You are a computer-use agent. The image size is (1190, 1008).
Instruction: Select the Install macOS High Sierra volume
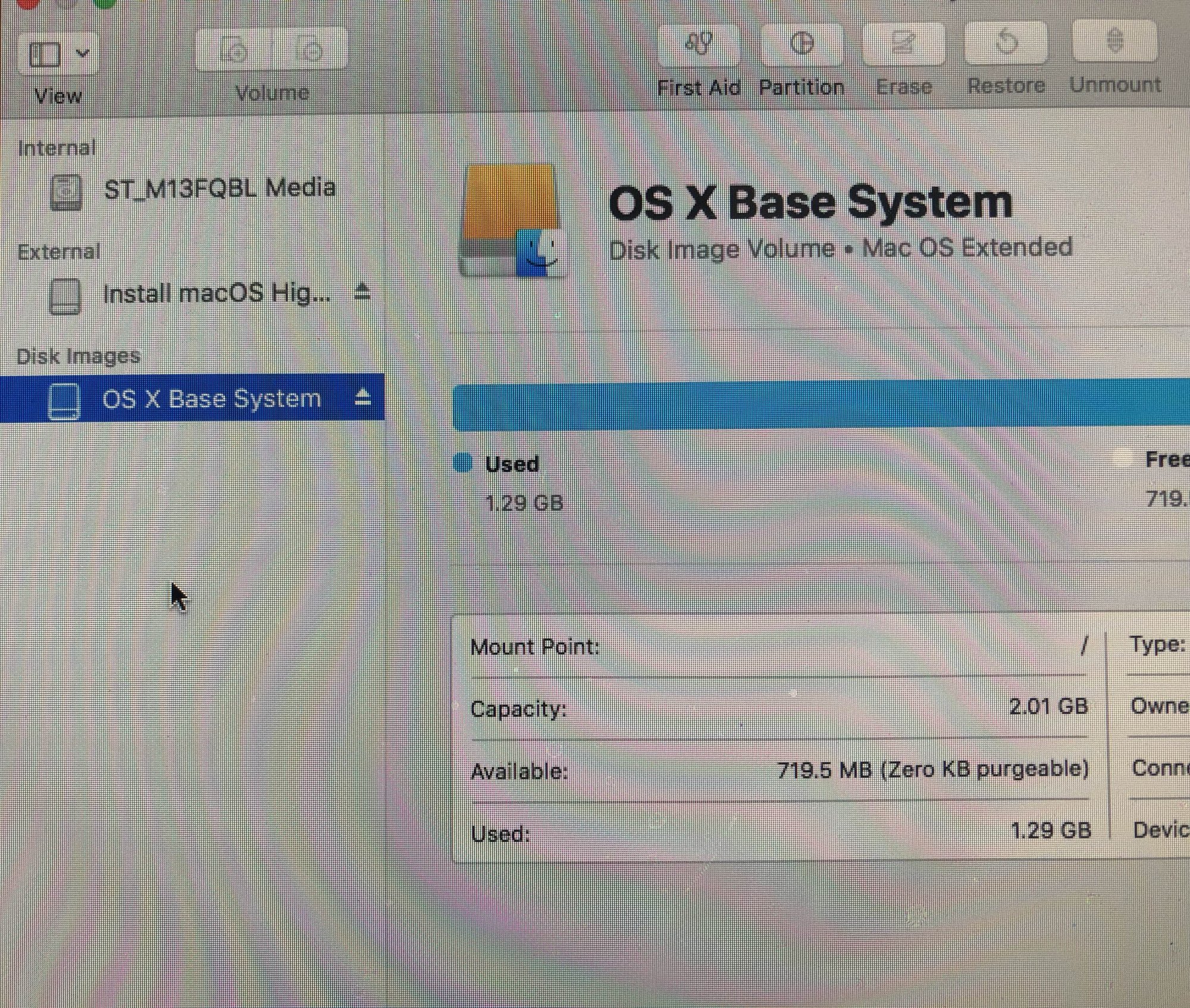tap(216, 294)
